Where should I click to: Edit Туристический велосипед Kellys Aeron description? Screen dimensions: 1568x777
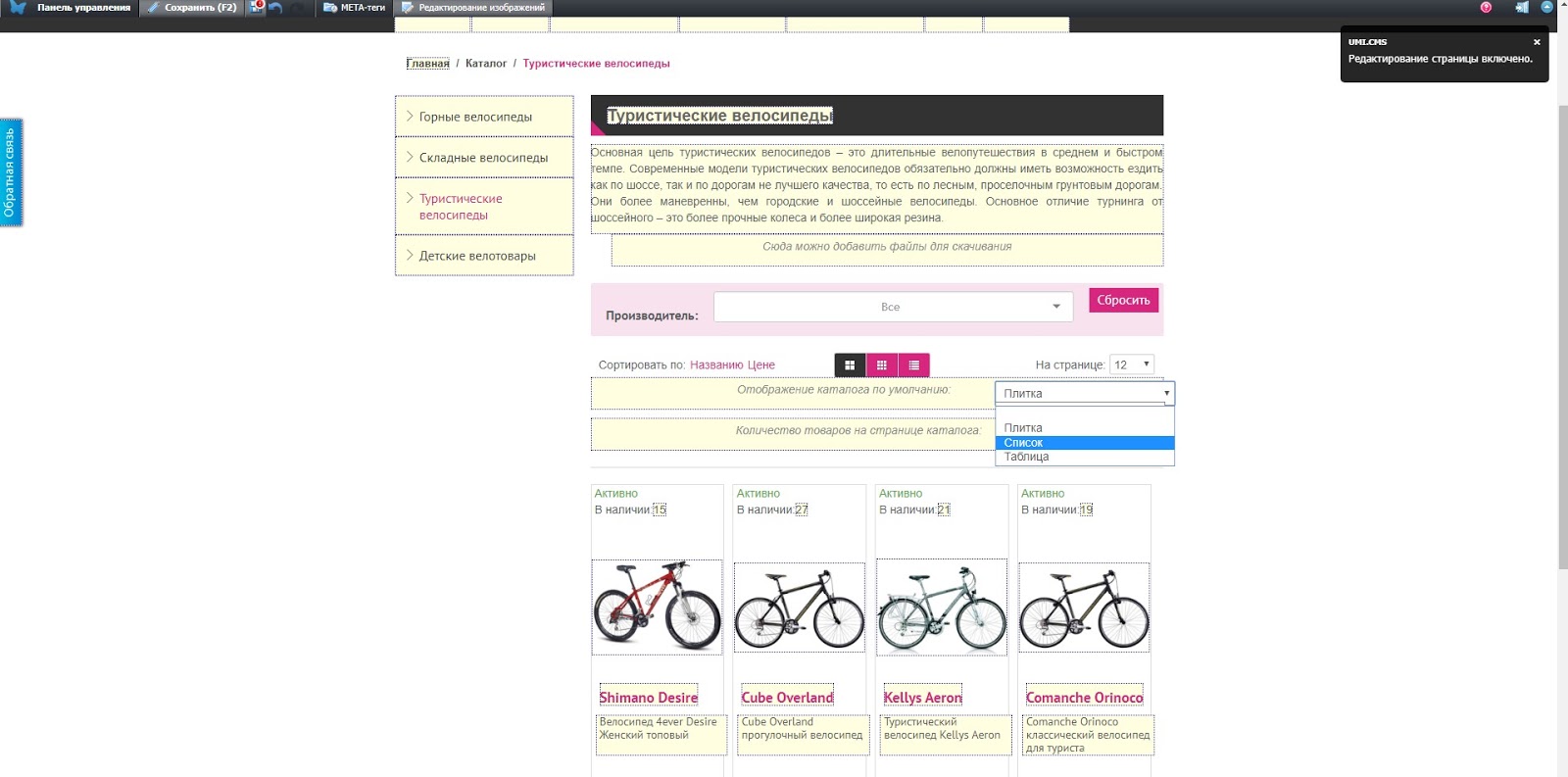pos(946,734)
